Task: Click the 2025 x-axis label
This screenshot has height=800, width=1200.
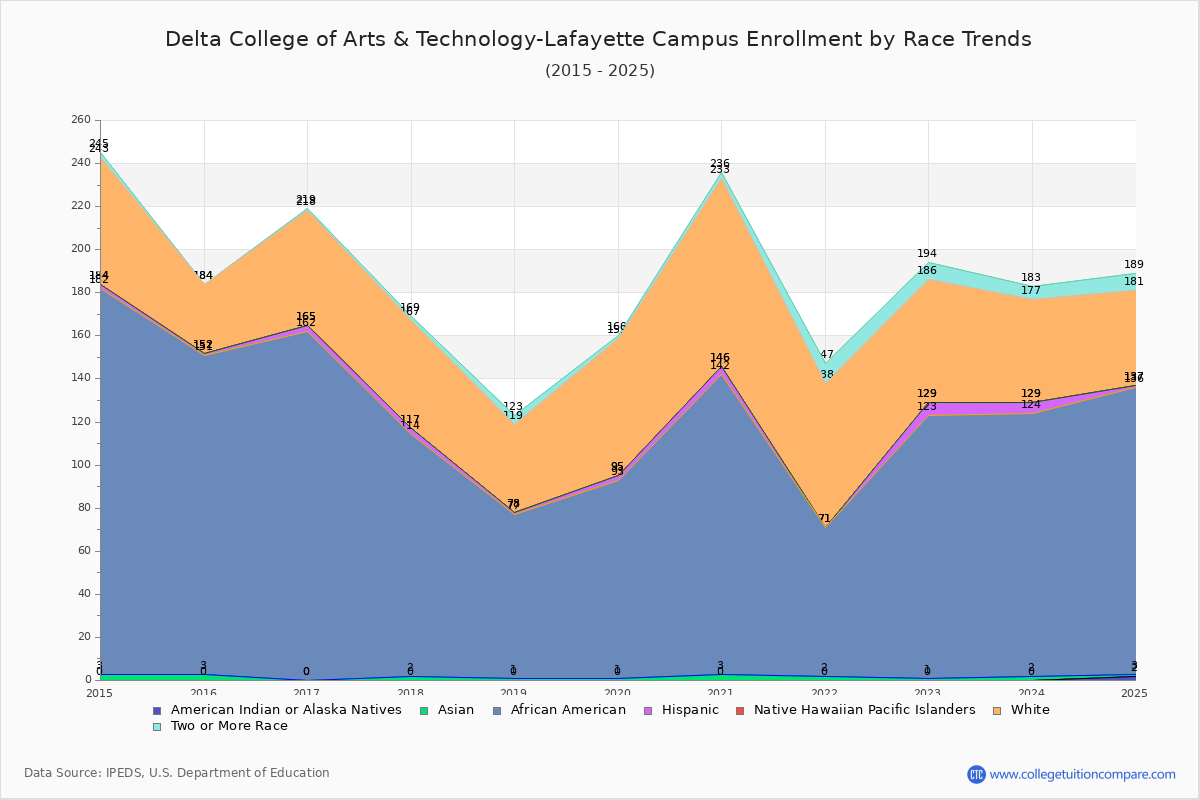Action: point(1135,693)
